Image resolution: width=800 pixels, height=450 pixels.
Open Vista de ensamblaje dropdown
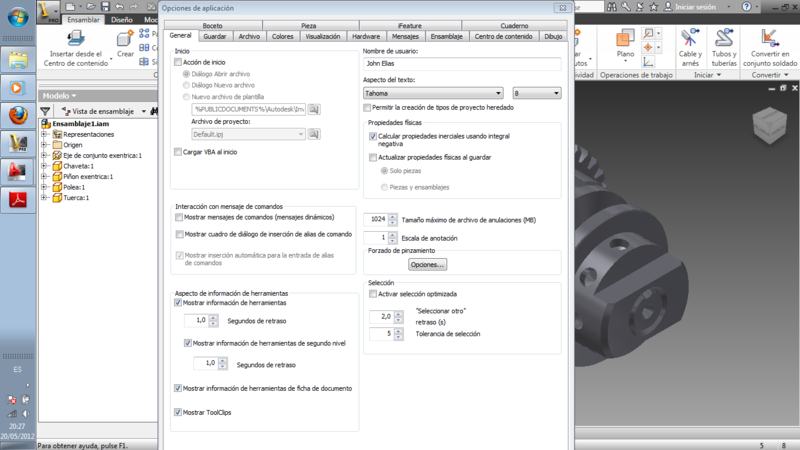(x=143, y=111)
